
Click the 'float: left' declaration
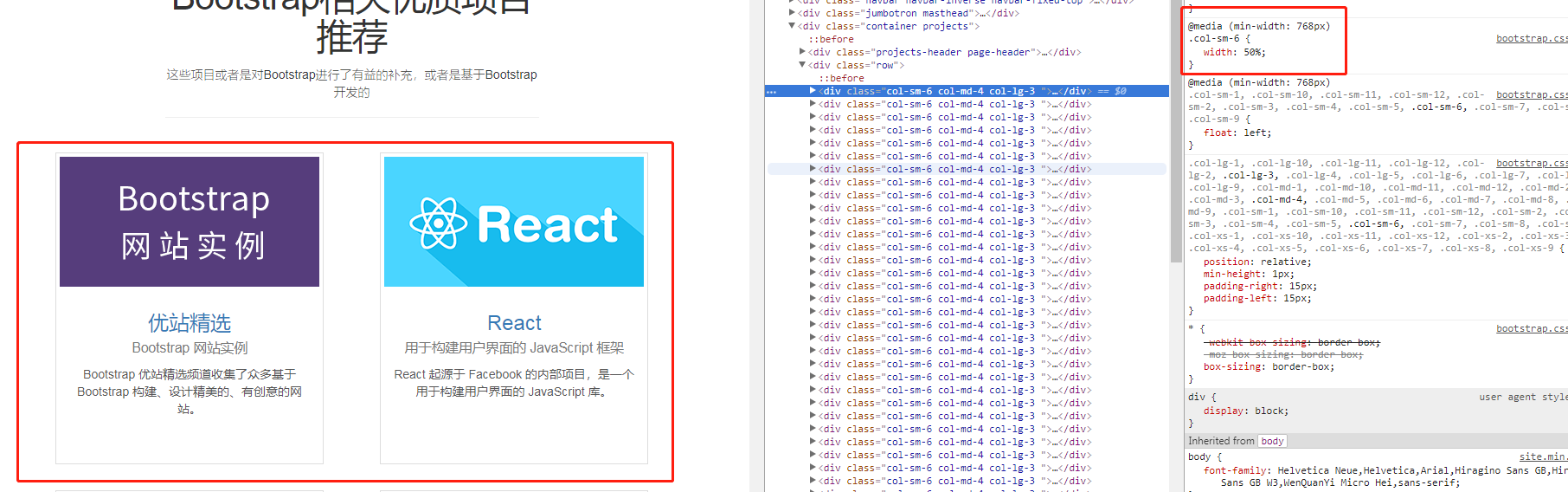click(1237, 133)
